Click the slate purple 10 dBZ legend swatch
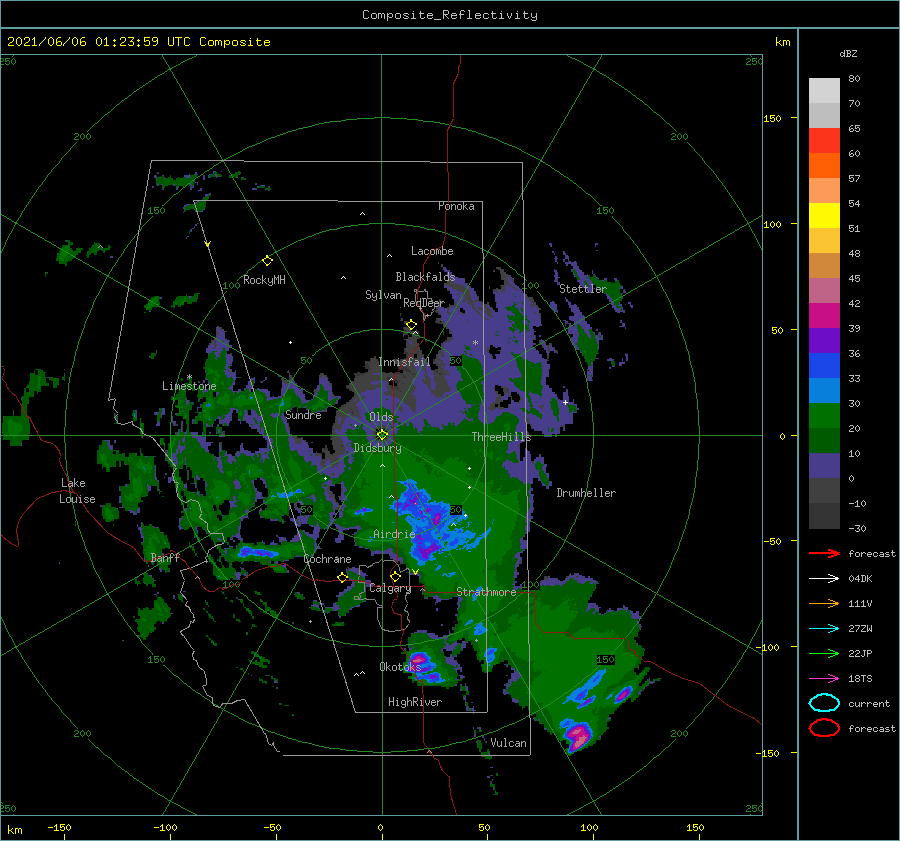This screenshot has height=841, width=900. pyautogui.click(x=824, y=465)
